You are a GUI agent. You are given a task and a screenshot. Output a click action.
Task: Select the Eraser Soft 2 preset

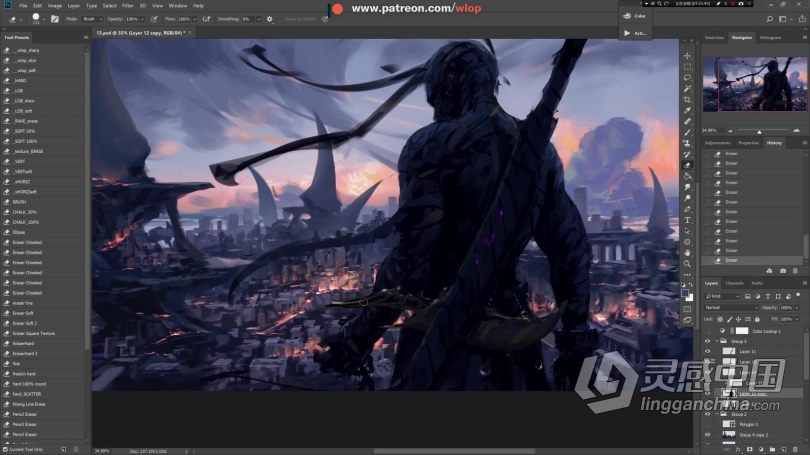(x=42, y=323)
